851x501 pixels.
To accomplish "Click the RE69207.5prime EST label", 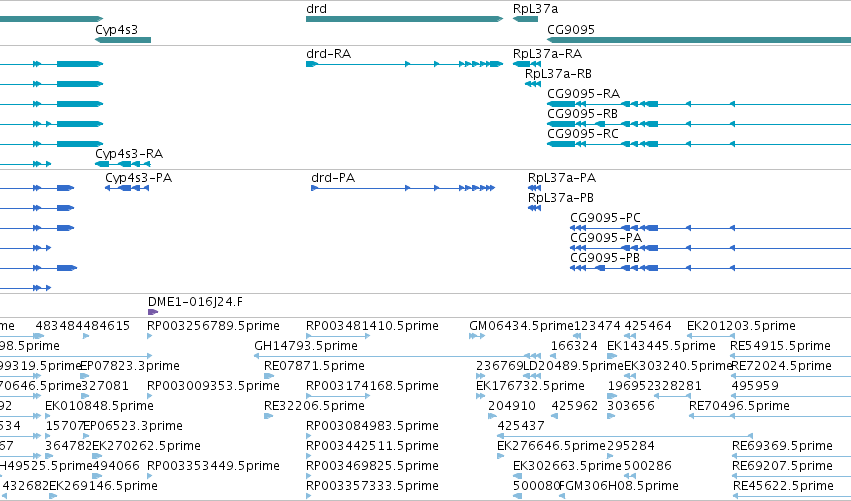I will click(783, 466).
